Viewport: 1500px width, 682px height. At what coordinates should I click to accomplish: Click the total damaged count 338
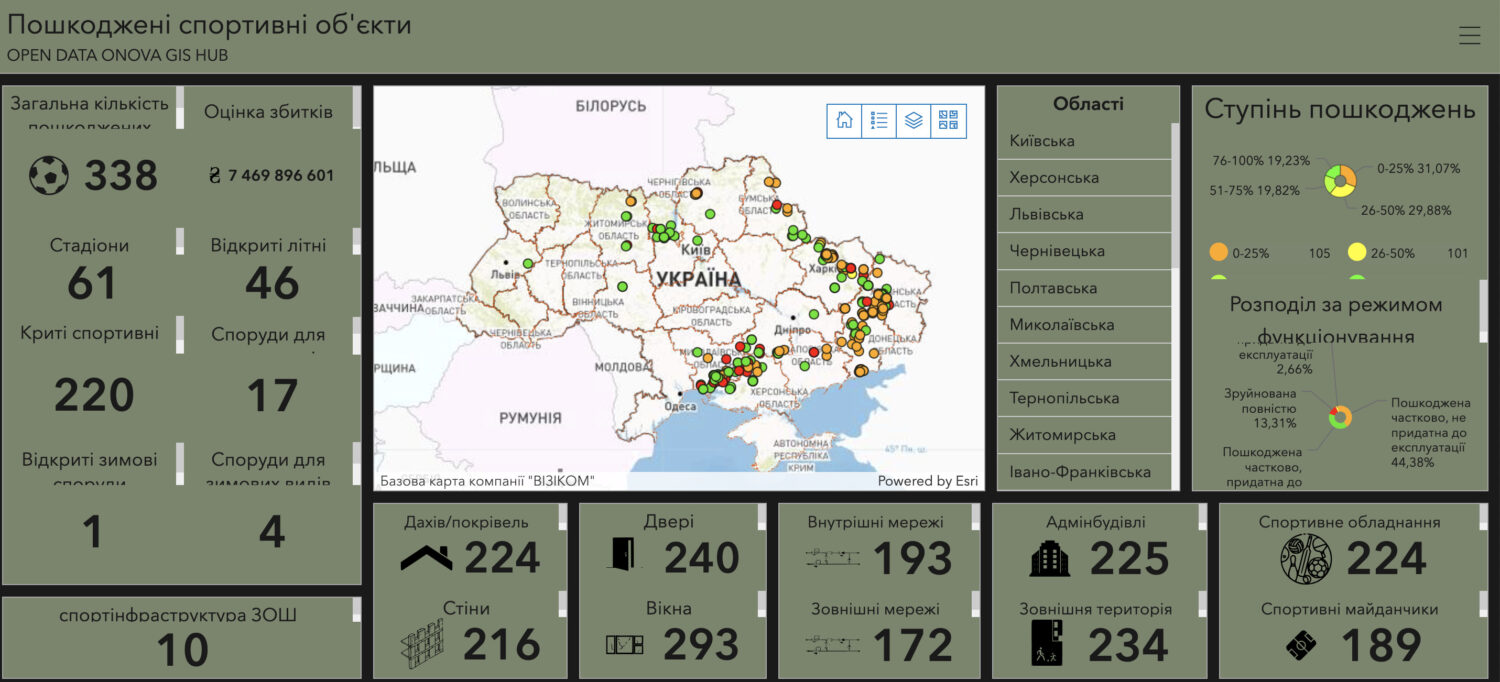pos(121,176)
